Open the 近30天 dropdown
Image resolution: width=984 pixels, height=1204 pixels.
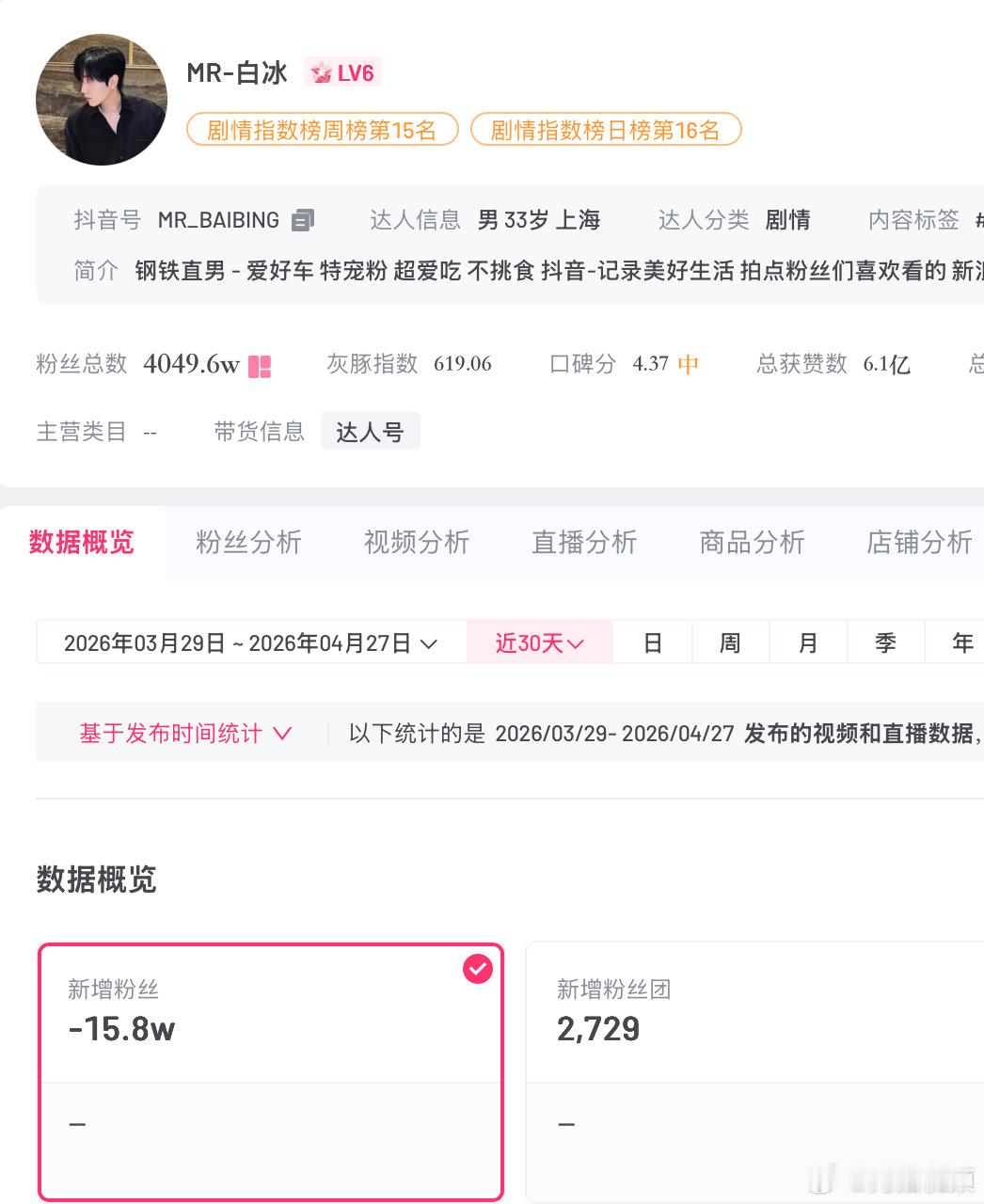539,642
